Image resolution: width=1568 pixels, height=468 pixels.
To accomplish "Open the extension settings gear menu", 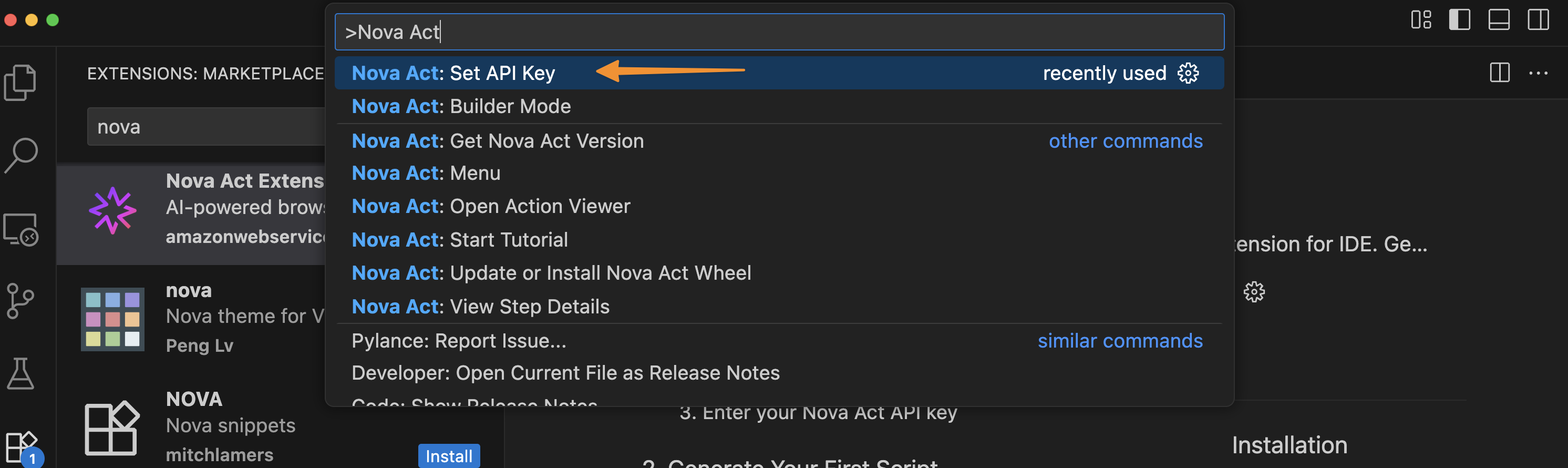I will coord(1254,292).
